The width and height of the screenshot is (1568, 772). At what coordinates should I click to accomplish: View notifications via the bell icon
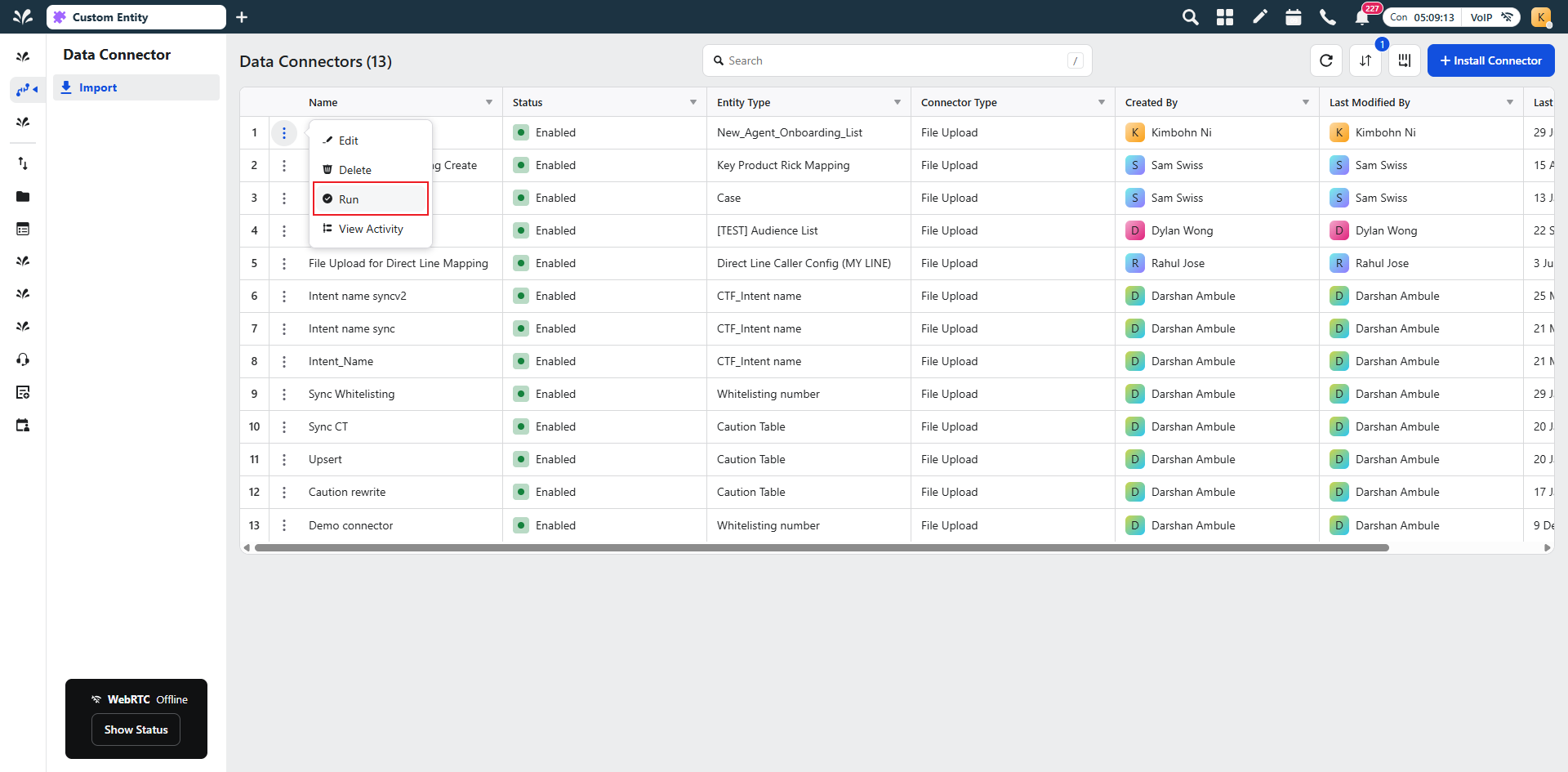[1362, 17]
